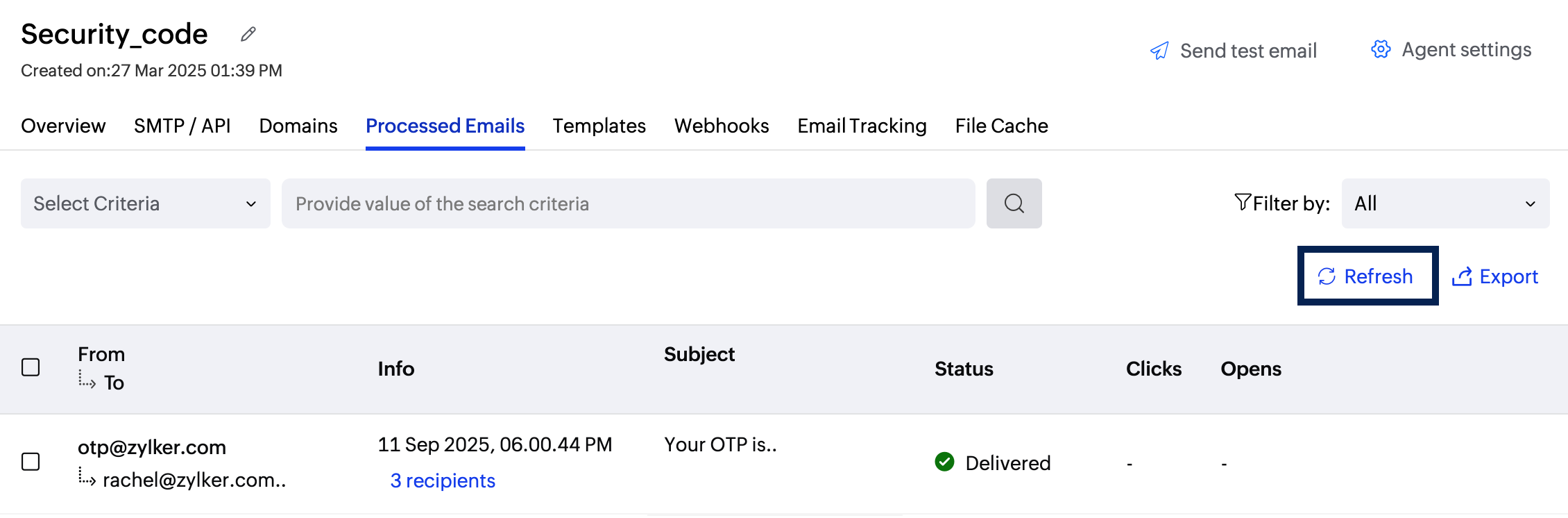The width and height of the screenshot is (1568, 518).
Task: Open the SMTP / API tab
Action: 182,126
